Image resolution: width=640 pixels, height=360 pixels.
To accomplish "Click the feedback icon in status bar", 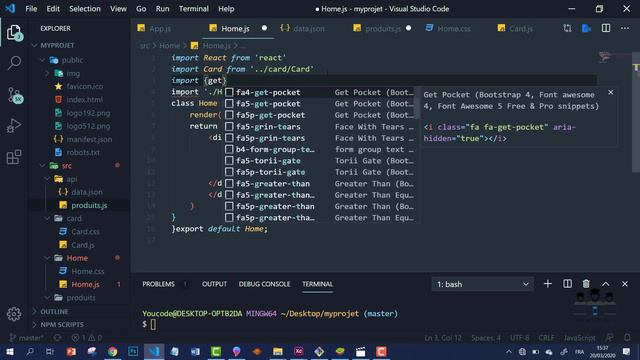I will (x=609, y=338).
